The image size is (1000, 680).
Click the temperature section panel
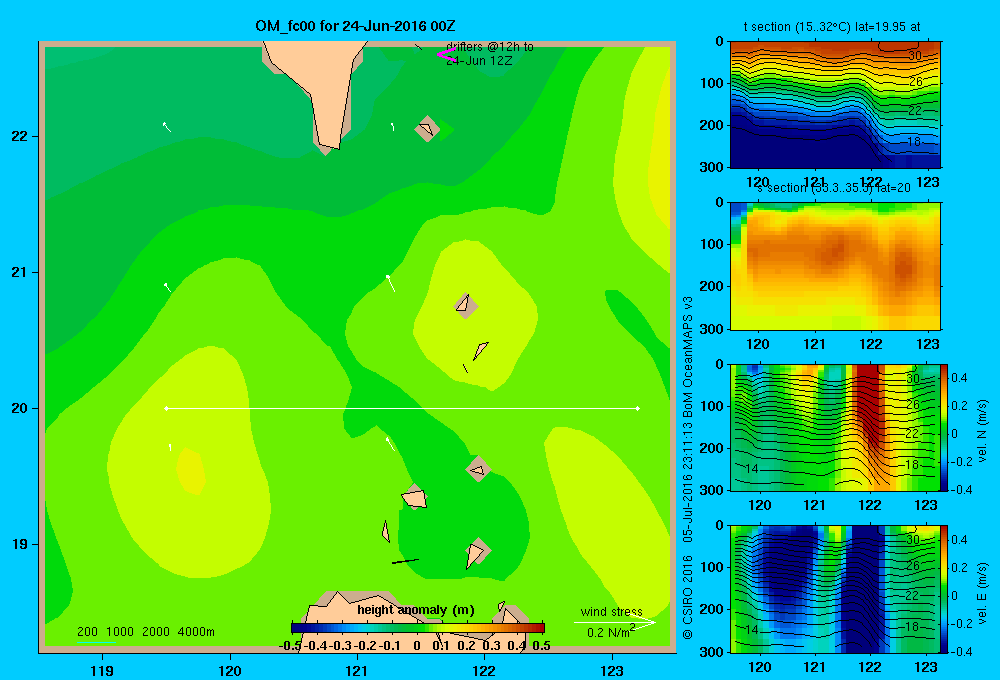click(835, 105)
